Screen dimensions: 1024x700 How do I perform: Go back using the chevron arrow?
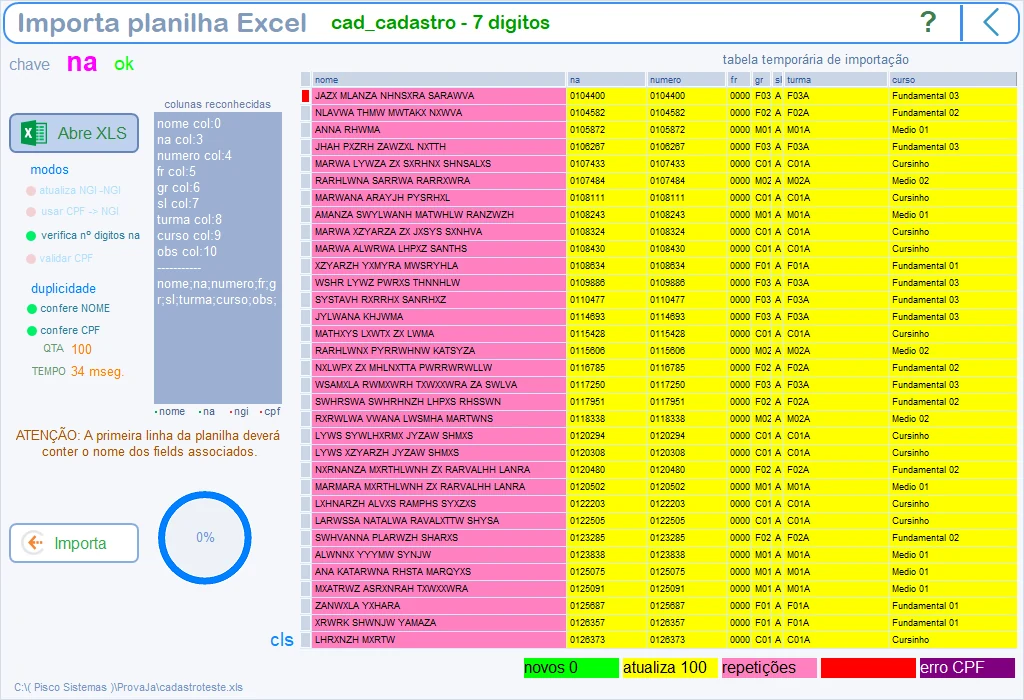click(991, 22)
